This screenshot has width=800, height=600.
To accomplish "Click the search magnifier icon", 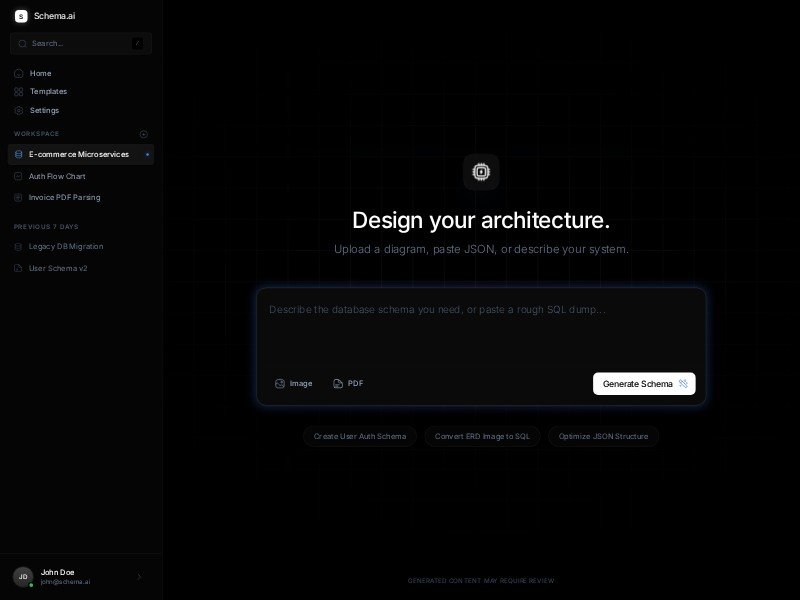I will click(x=22, y=43).
